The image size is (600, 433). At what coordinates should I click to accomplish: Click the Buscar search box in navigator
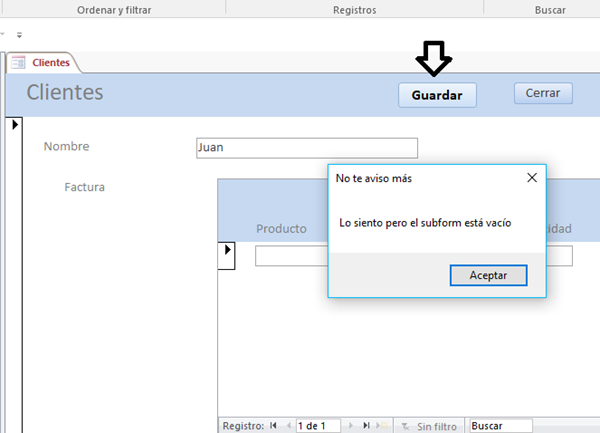(x=501, y=426)
